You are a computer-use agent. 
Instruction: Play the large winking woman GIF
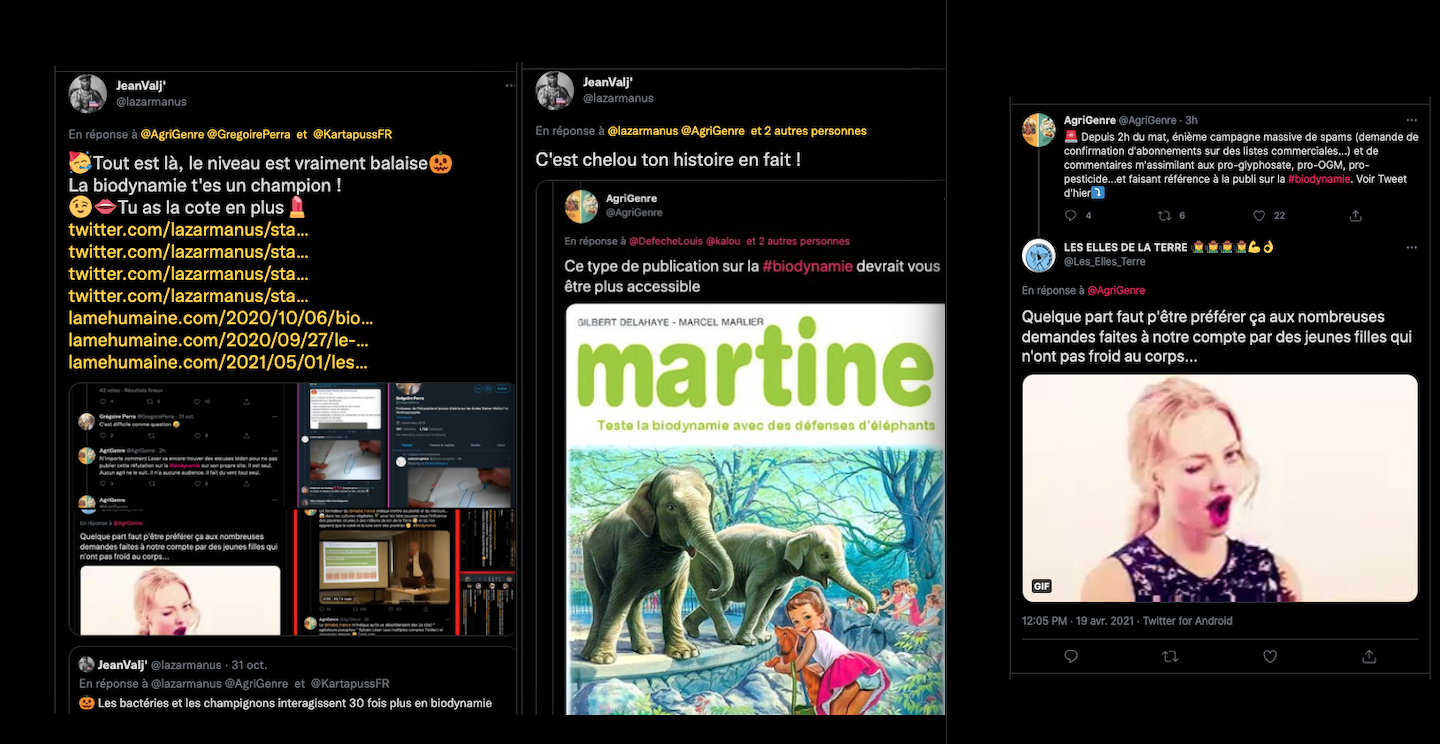(x=1219, y=488)
